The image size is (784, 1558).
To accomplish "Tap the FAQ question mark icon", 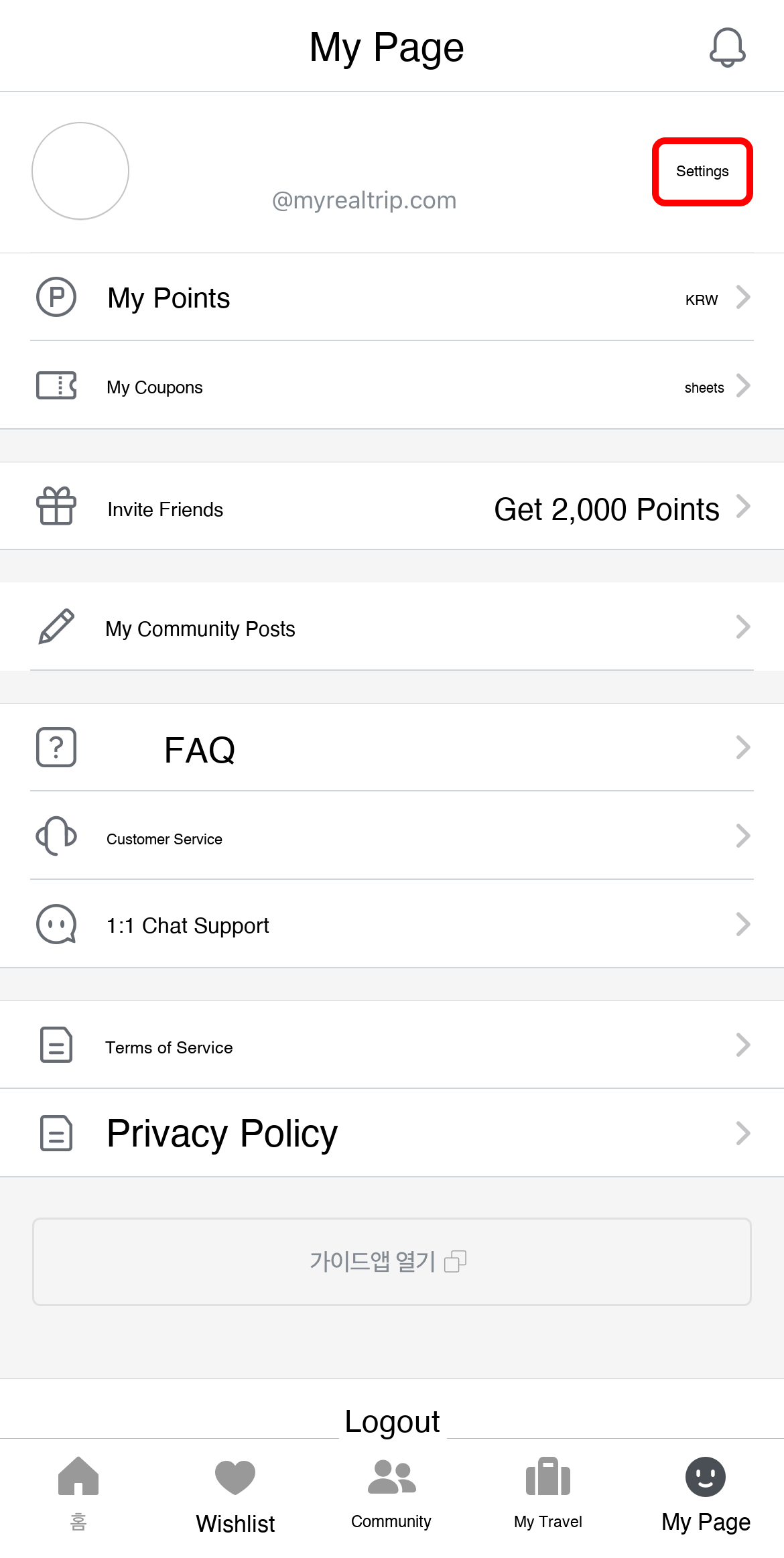I will tap(56, 747).
